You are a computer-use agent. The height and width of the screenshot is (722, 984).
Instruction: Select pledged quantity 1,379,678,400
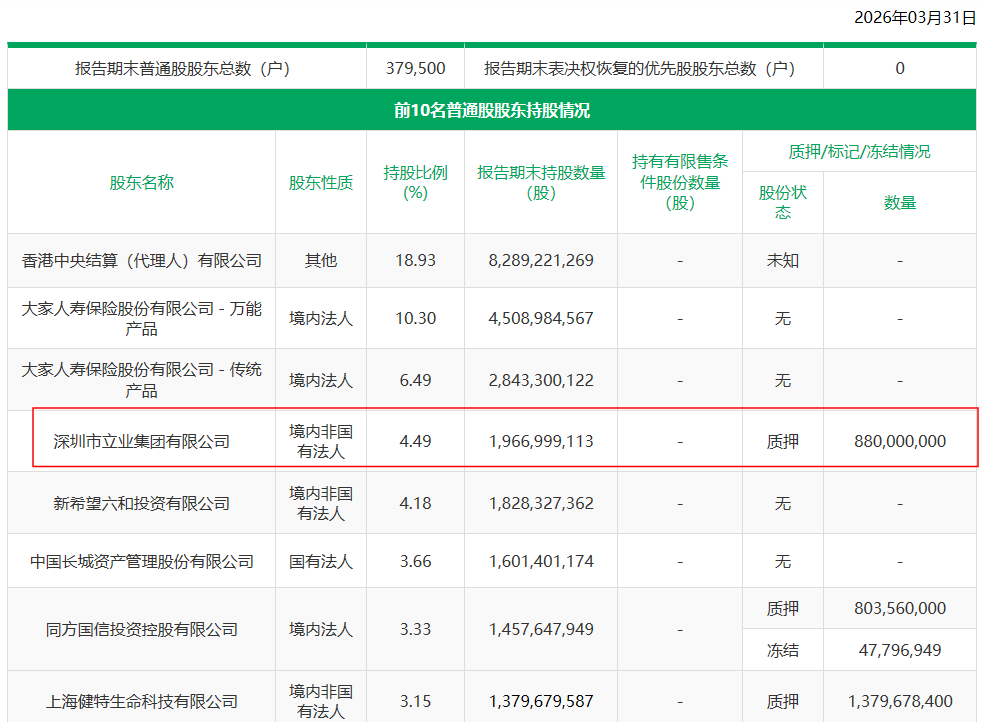click(x=900, y=701)
